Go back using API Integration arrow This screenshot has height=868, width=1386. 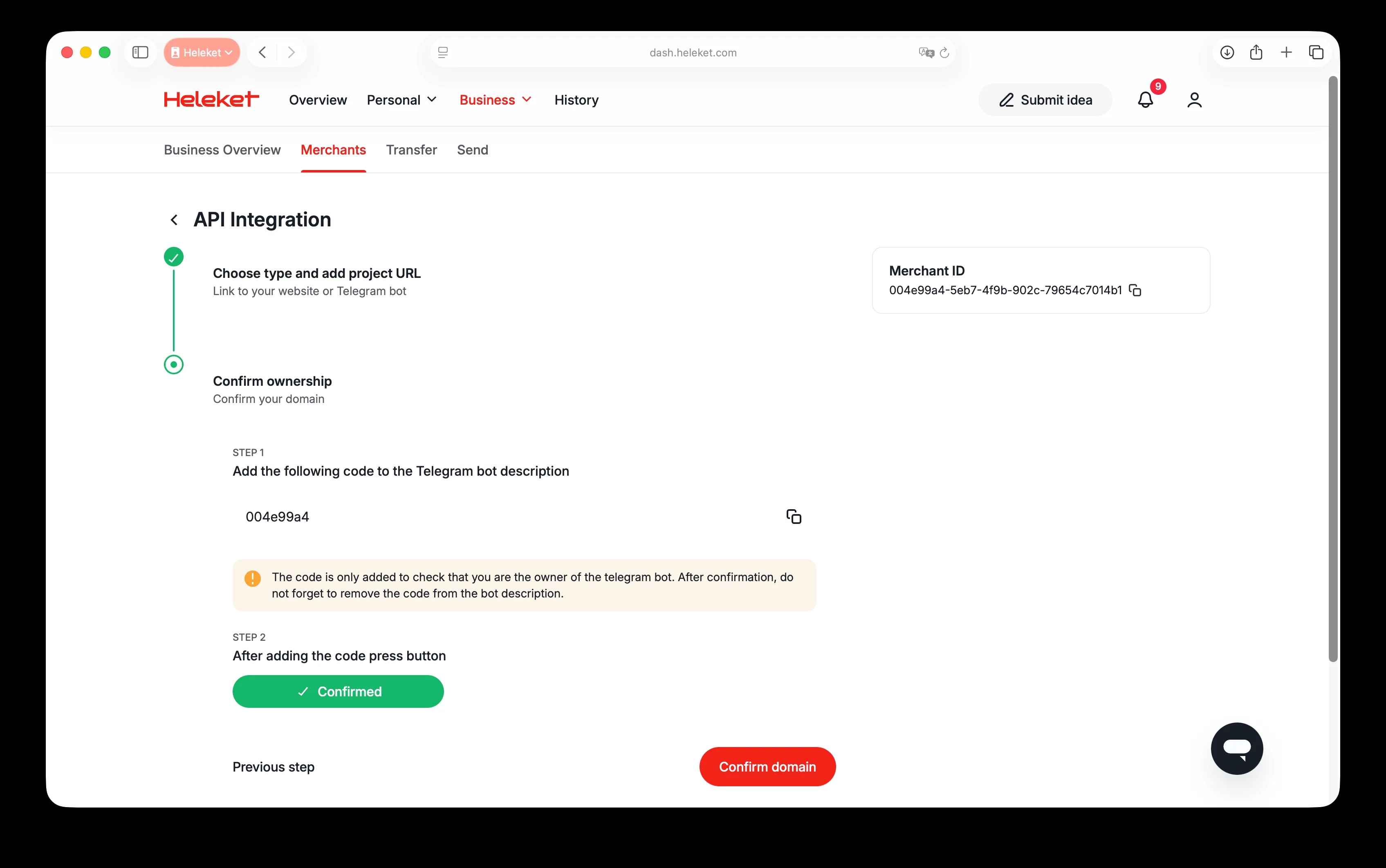[174, 220]
